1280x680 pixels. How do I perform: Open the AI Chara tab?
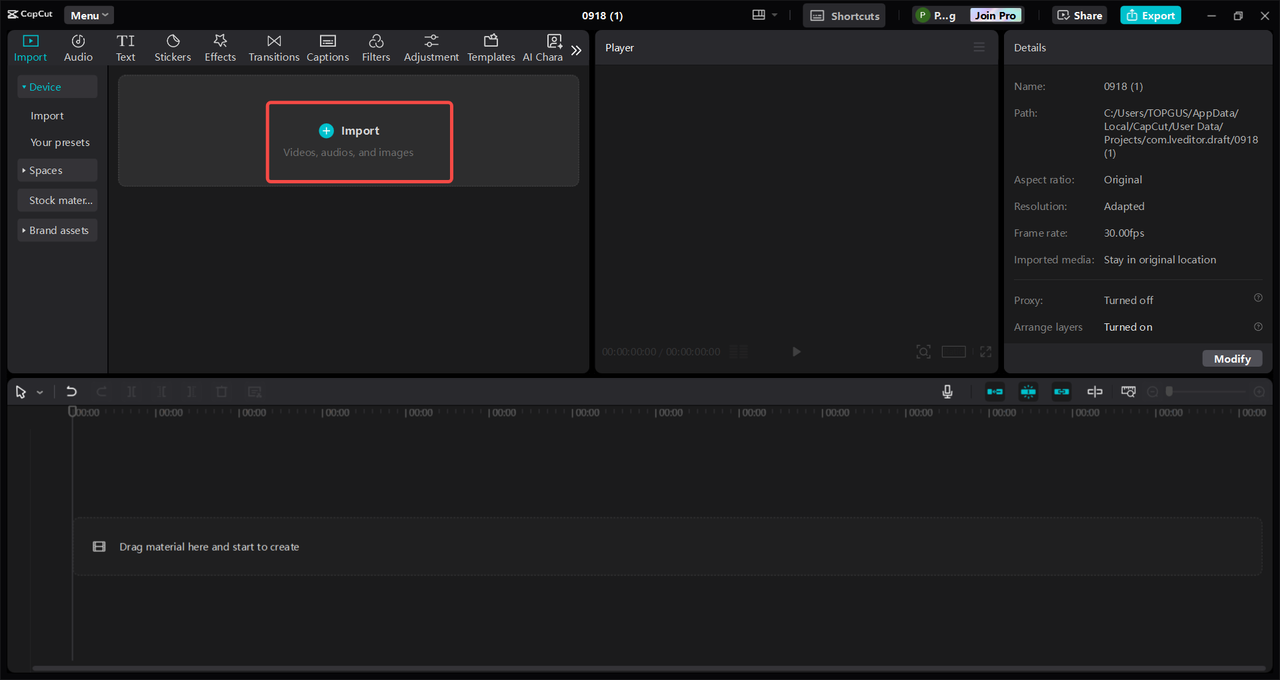tap(543, 48)
